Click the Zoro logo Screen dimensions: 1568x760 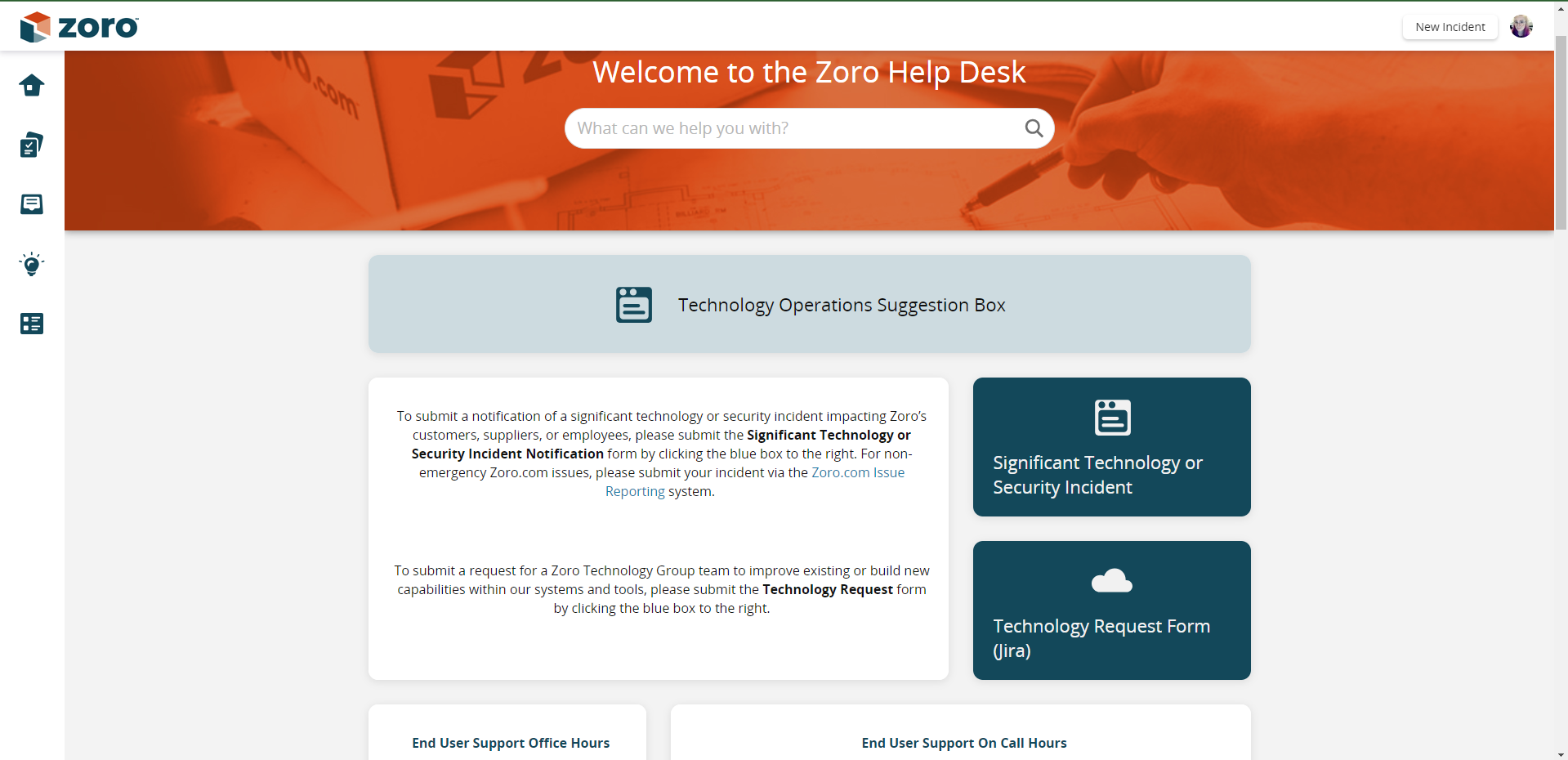[x=79, y=27]
